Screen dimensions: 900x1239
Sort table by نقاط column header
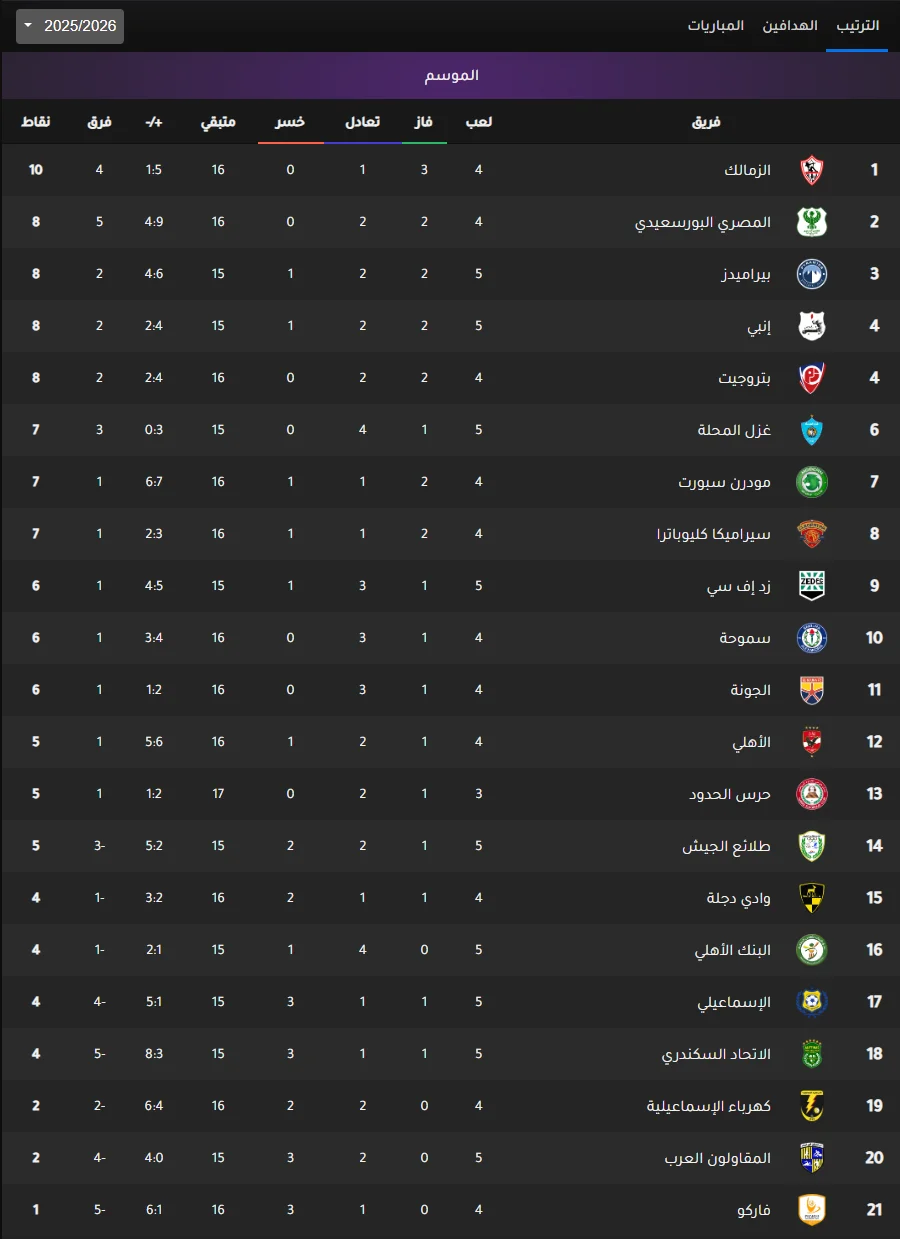(x=36, y=122)
